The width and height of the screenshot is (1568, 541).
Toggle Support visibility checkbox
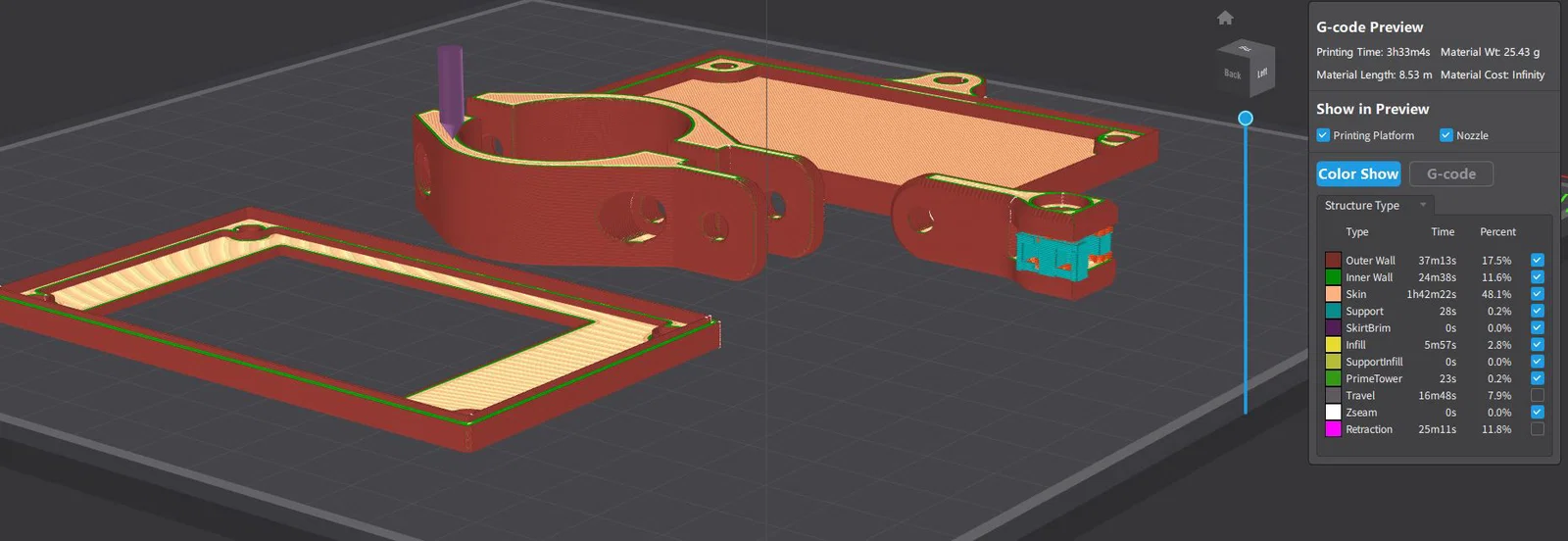point(1537,311)
